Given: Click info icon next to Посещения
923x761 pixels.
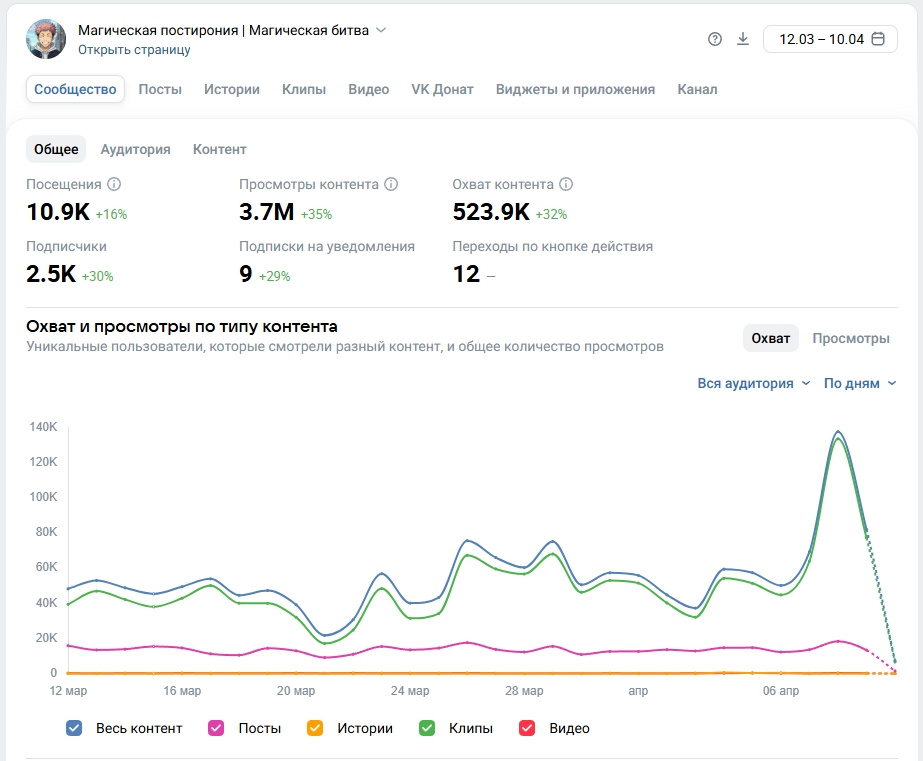Looking at the screenshot, I should [x=114, y=185].
